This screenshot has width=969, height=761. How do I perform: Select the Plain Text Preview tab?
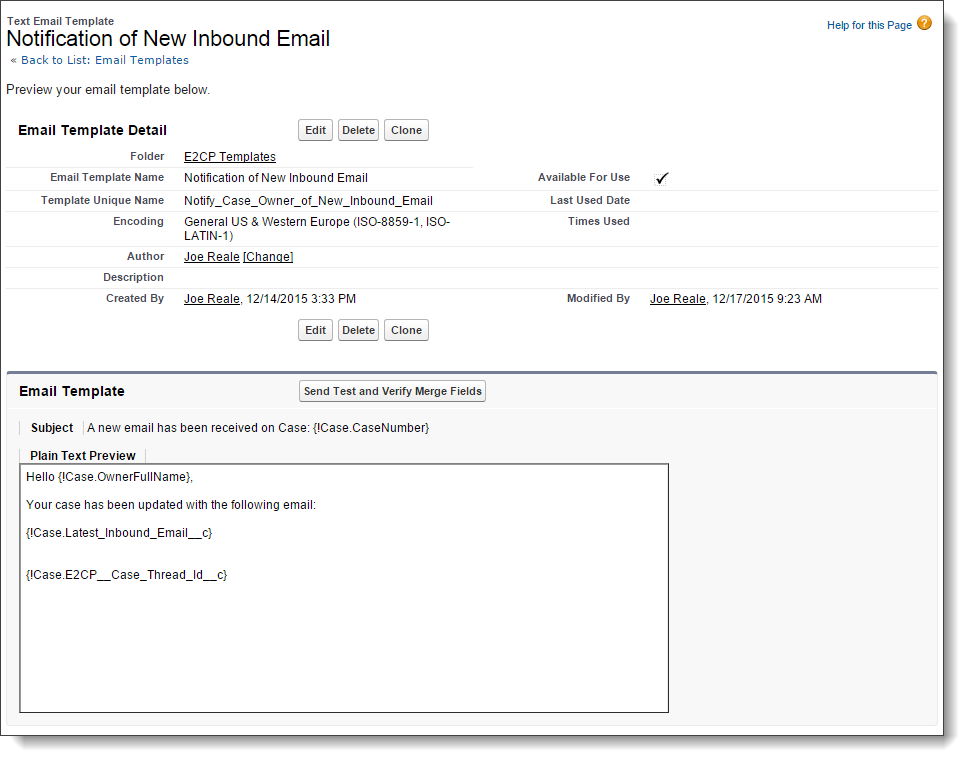pyautogui.click(x=83, y=456)
